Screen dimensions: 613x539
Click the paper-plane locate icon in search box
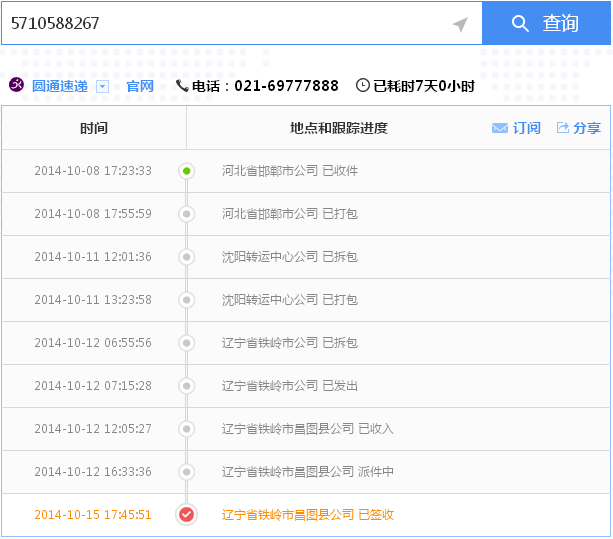[460, 24]
